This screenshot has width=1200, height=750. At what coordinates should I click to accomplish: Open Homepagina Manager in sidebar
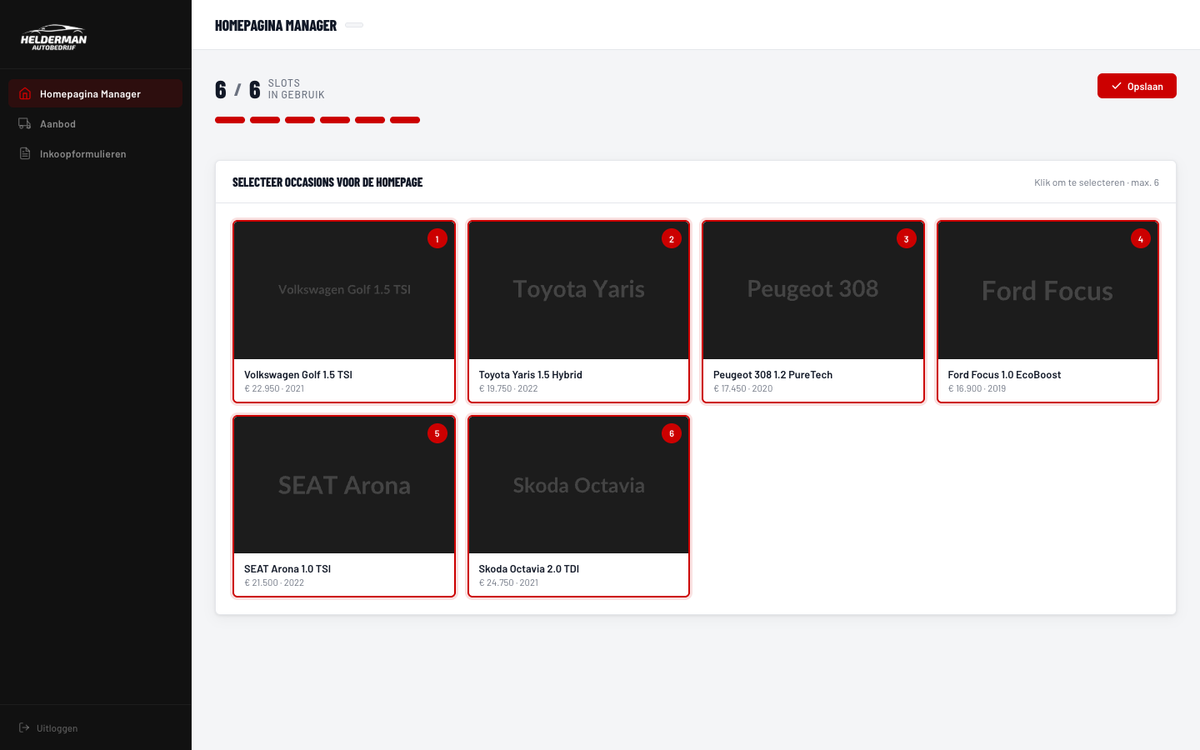[95, 94]
